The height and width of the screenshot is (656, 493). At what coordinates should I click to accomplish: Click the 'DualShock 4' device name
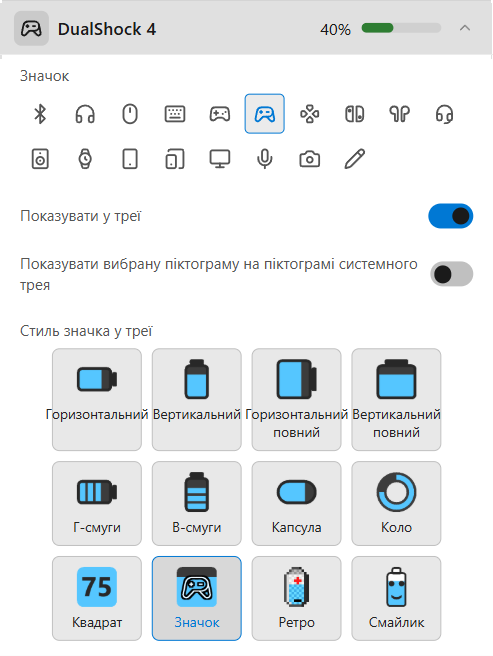click(x=107, y=29)
